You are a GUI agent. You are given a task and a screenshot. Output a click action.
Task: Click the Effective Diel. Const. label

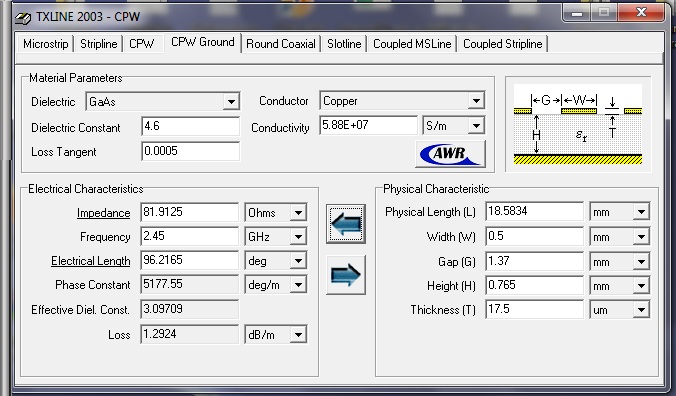(80, 310)
